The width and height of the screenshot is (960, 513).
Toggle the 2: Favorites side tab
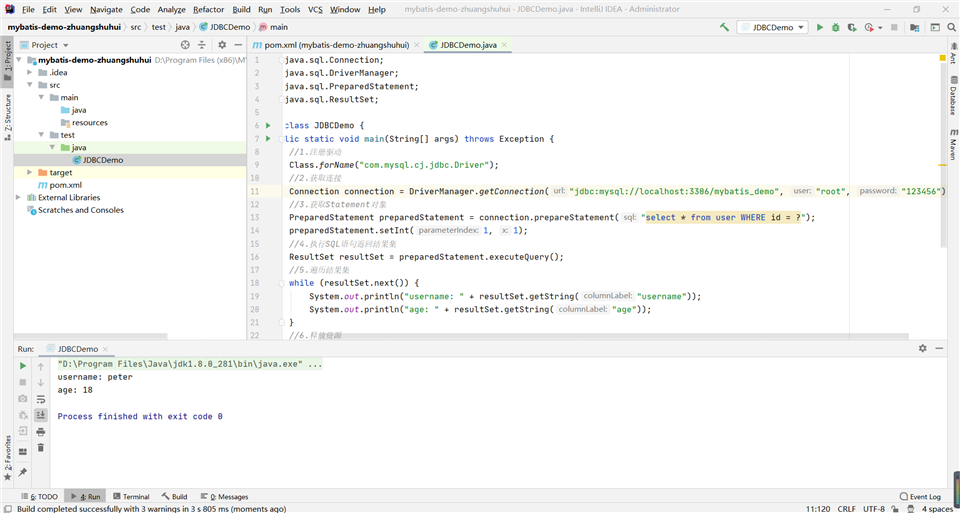point(7,457)
